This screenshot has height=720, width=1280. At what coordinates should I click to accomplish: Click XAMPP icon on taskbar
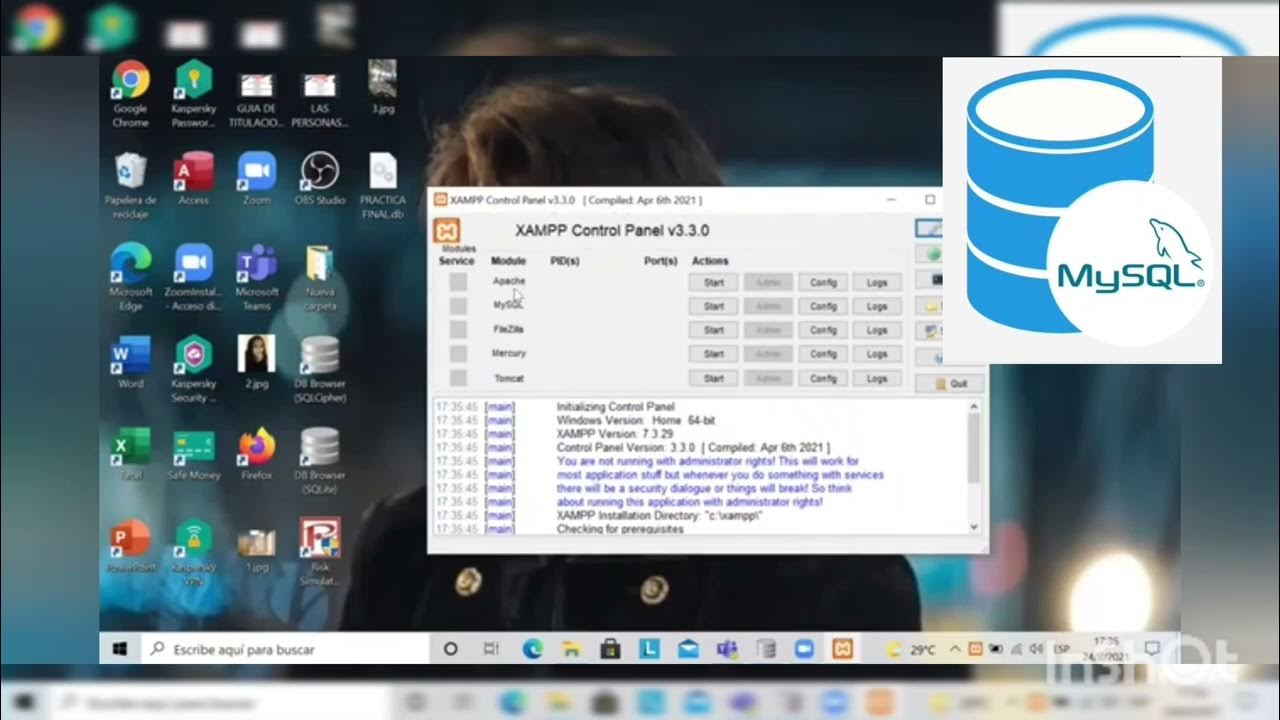click(x=843, y=649)
